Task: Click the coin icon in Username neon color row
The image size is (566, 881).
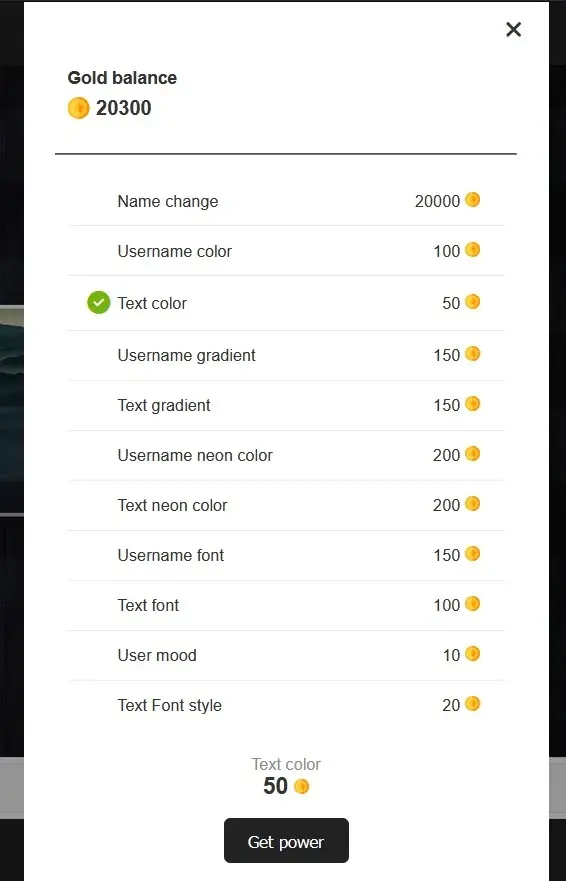Action: [x=473, y=453]
